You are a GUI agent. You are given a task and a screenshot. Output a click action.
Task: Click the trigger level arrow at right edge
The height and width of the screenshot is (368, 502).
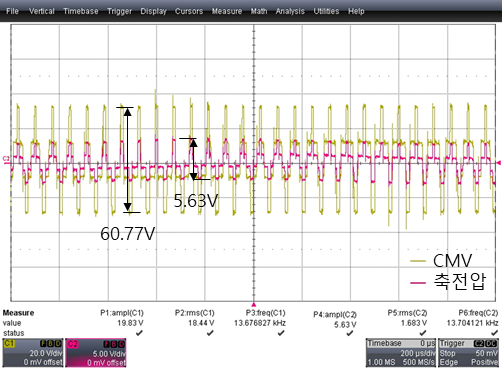(x=499, y=163)
